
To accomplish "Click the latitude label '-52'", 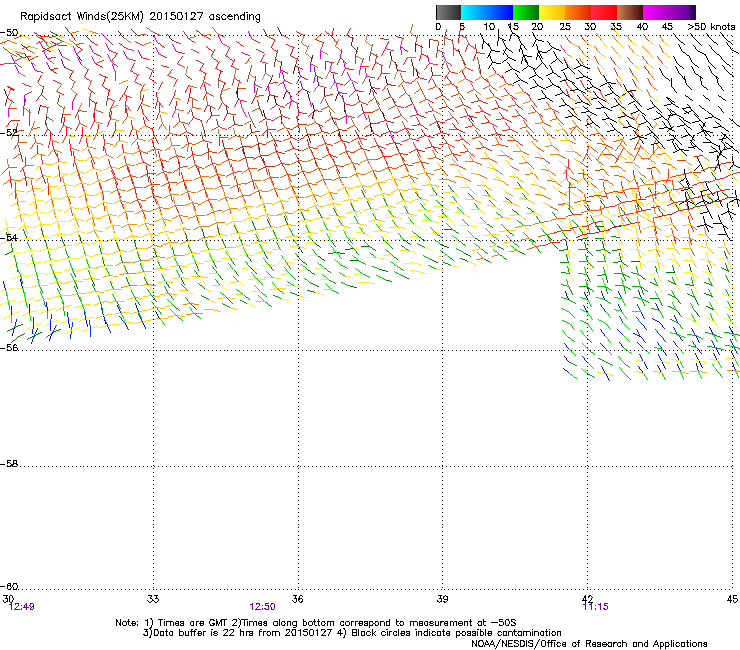I will click(9, 133).
